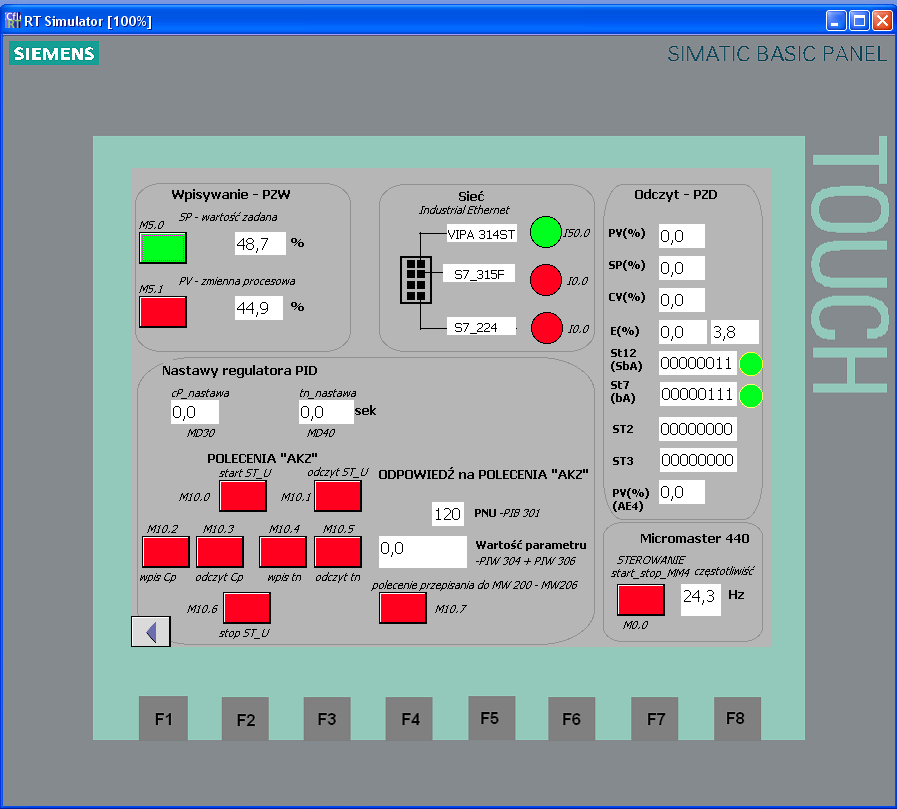
Task: Click the green St12 (SbA) indicator lamp
Action: pos(751,364)
